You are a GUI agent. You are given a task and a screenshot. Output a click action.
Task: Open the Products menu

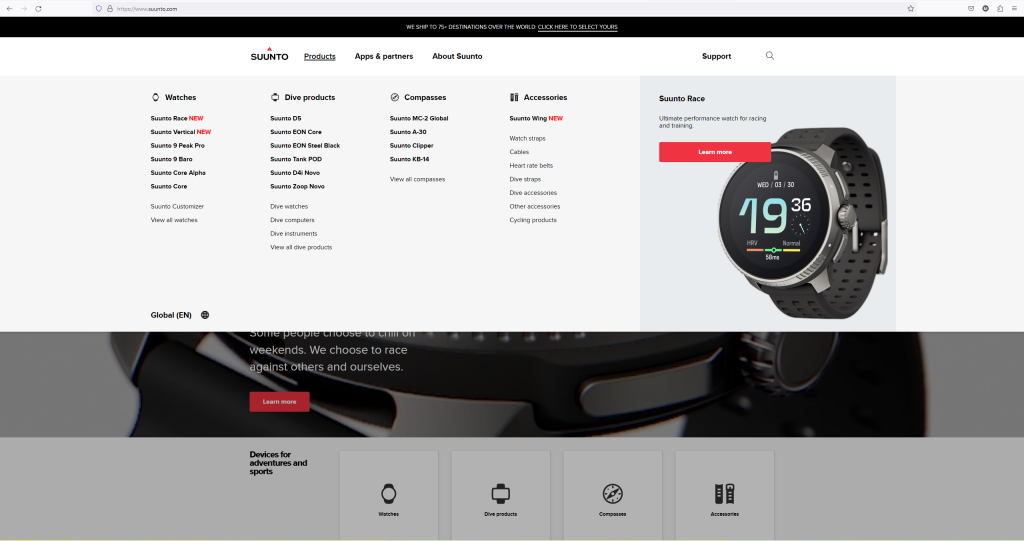click(x=319, y=56)
